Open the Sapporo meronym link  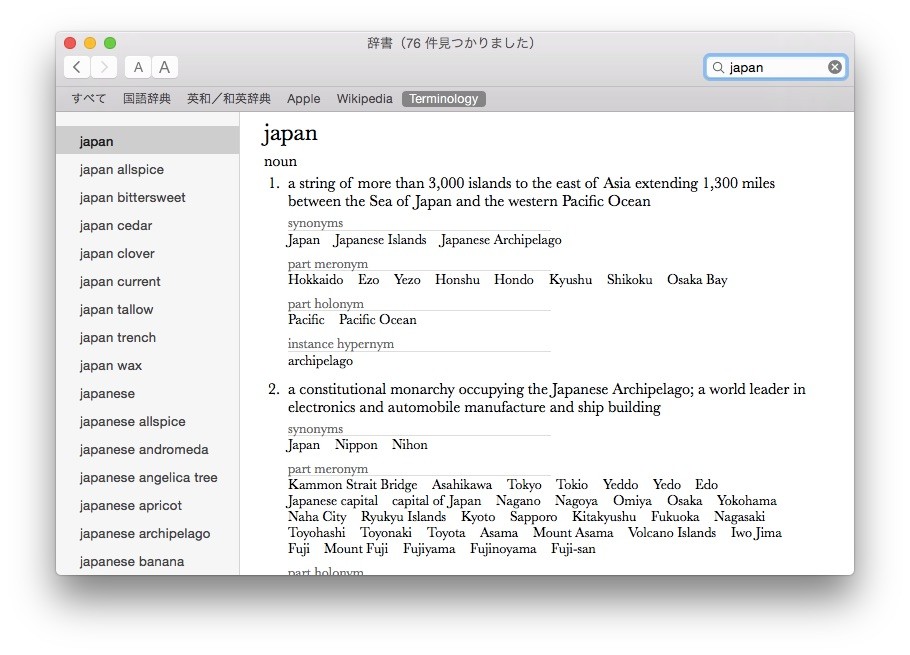[x=533, y=517]
